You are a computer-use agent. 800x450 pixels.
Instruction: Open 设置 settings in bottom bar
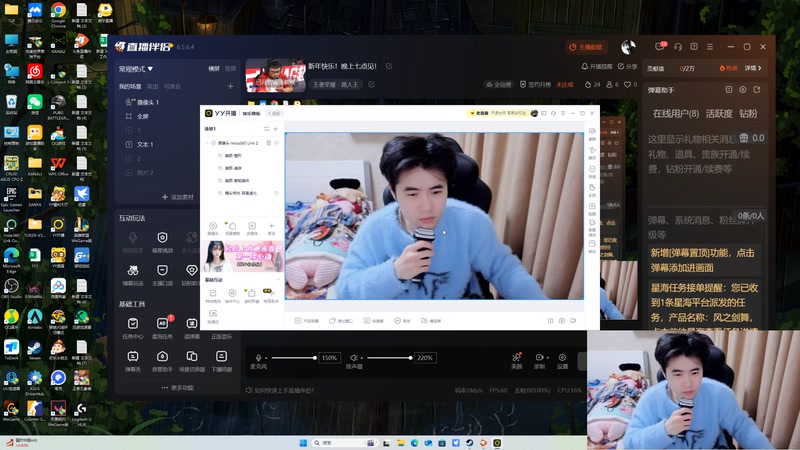pos(562,360)
